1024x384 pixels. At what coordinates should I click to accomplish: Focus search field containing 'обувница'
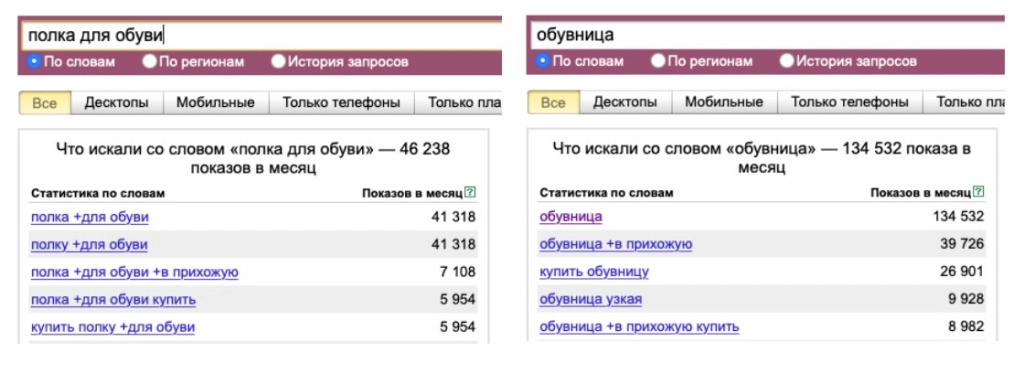coord(767,35)
